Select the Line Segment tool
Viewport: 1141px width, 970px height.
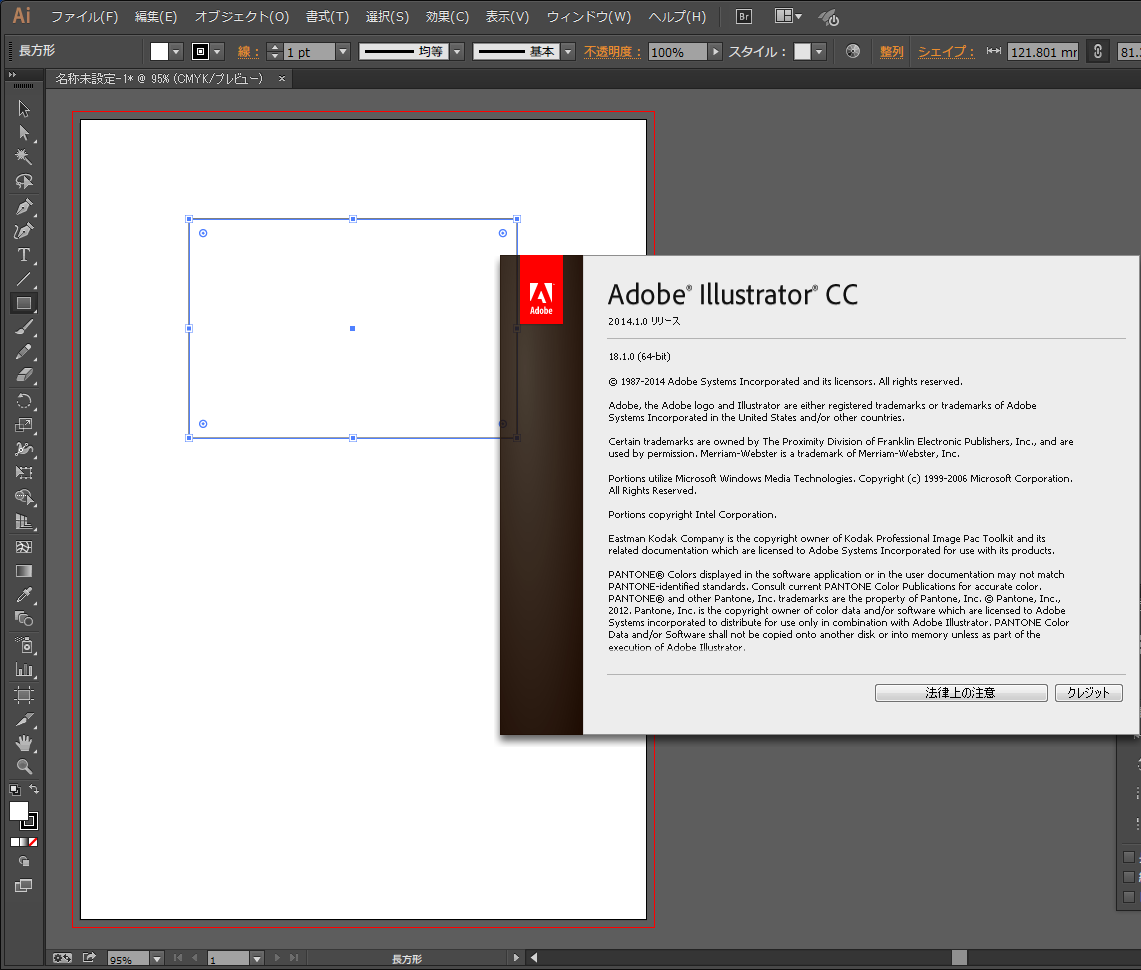[23, 279]
